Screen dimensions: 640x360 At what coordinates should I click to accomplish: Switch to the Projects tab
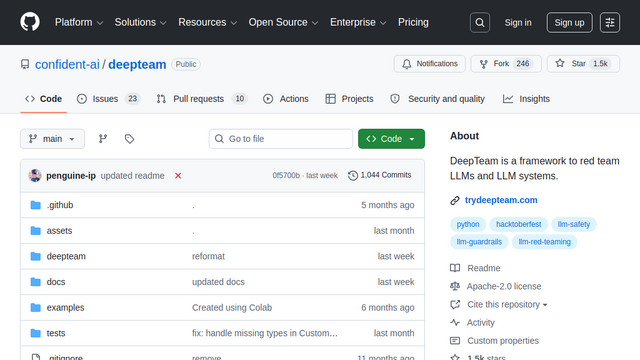[x=349, y=99]
